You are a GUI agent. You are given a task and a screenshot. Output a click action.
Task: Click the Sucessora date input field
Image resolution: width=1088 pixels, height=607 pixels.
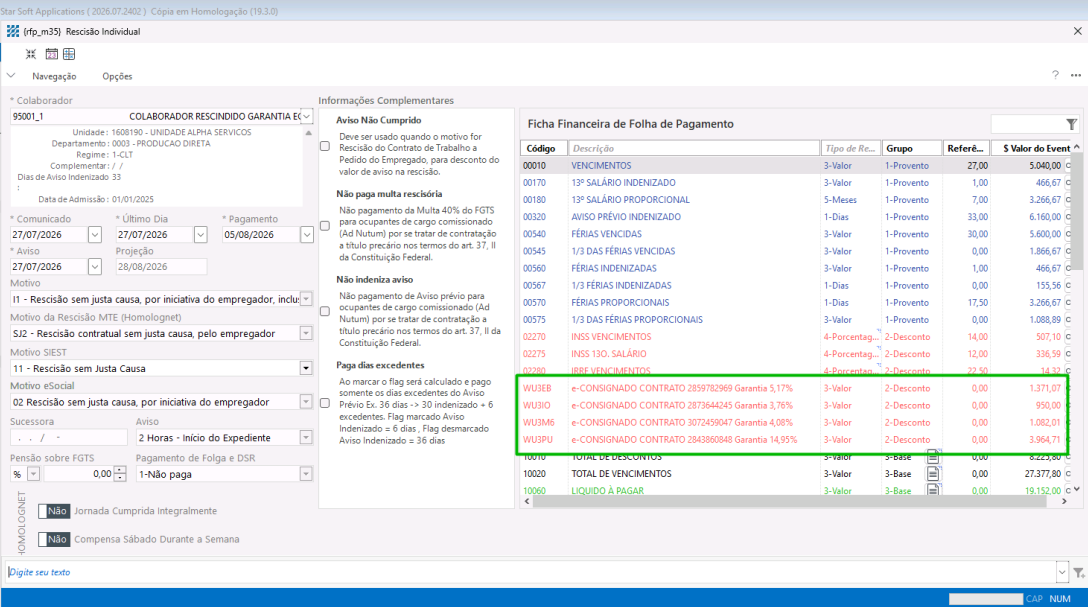(x=69, y=438)
